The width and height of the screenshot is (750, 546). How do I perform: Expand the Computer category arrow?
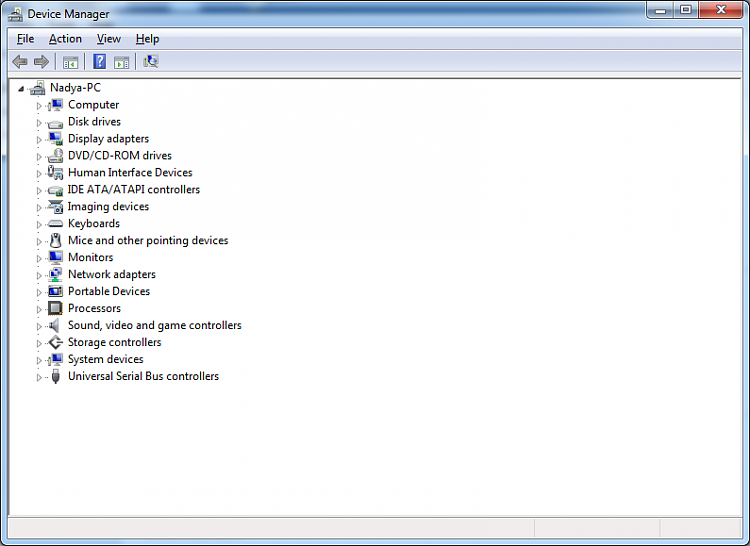39,106
